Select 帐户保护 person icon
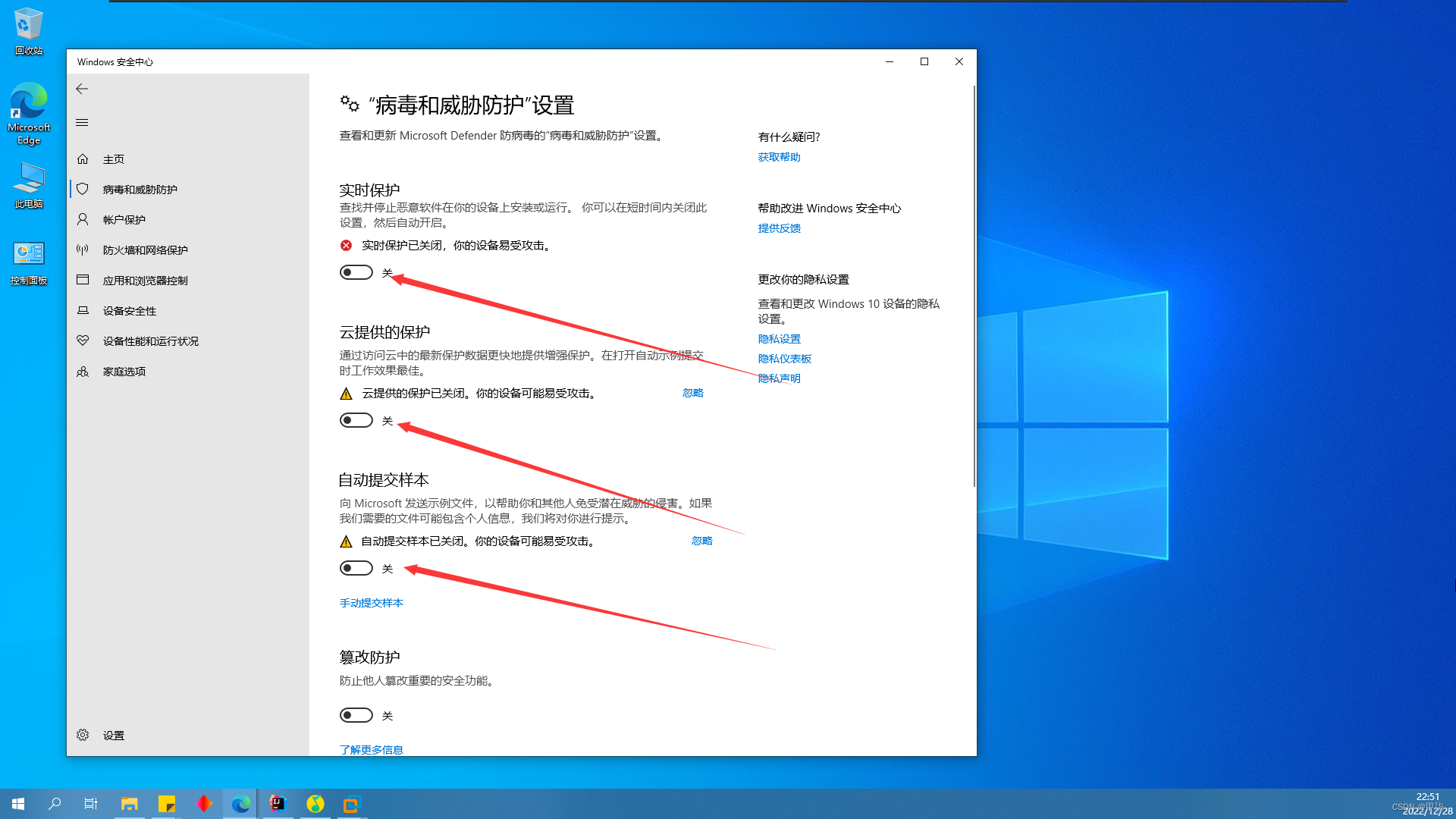 [83, 220]
